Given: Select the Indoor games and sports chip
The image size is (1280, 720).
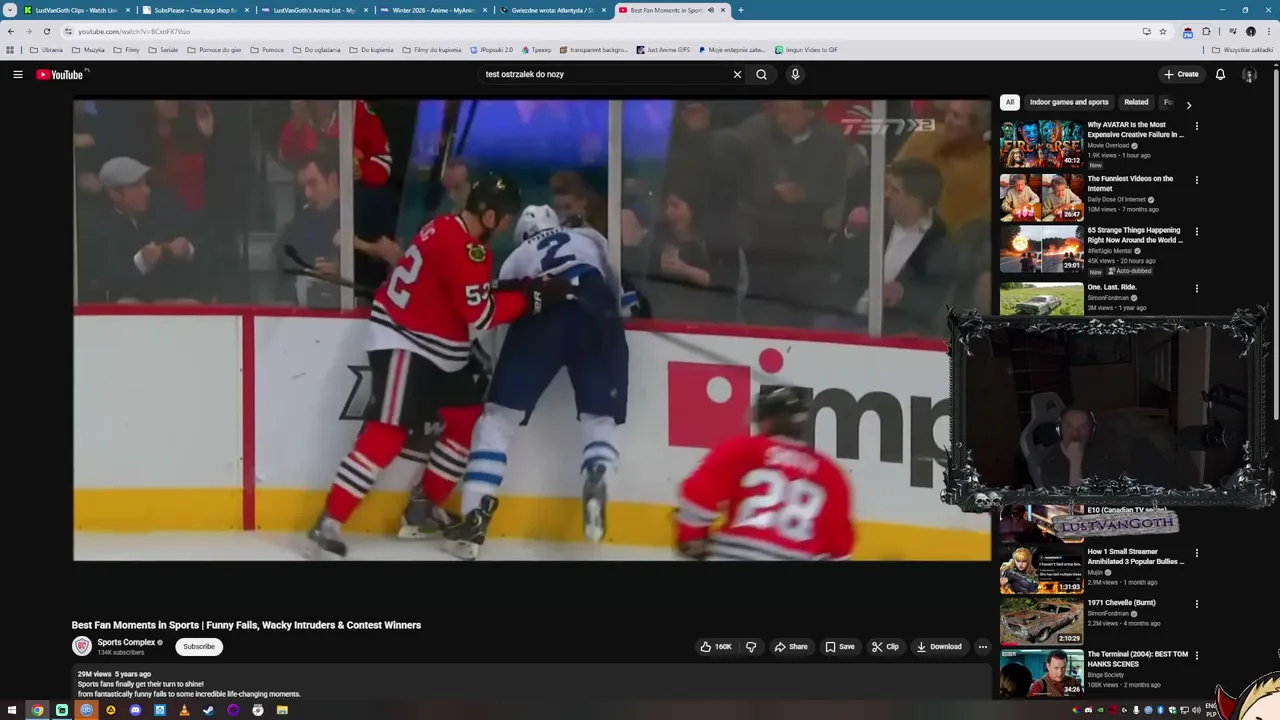Looking at the screenshot, I should pos(1069,102).
